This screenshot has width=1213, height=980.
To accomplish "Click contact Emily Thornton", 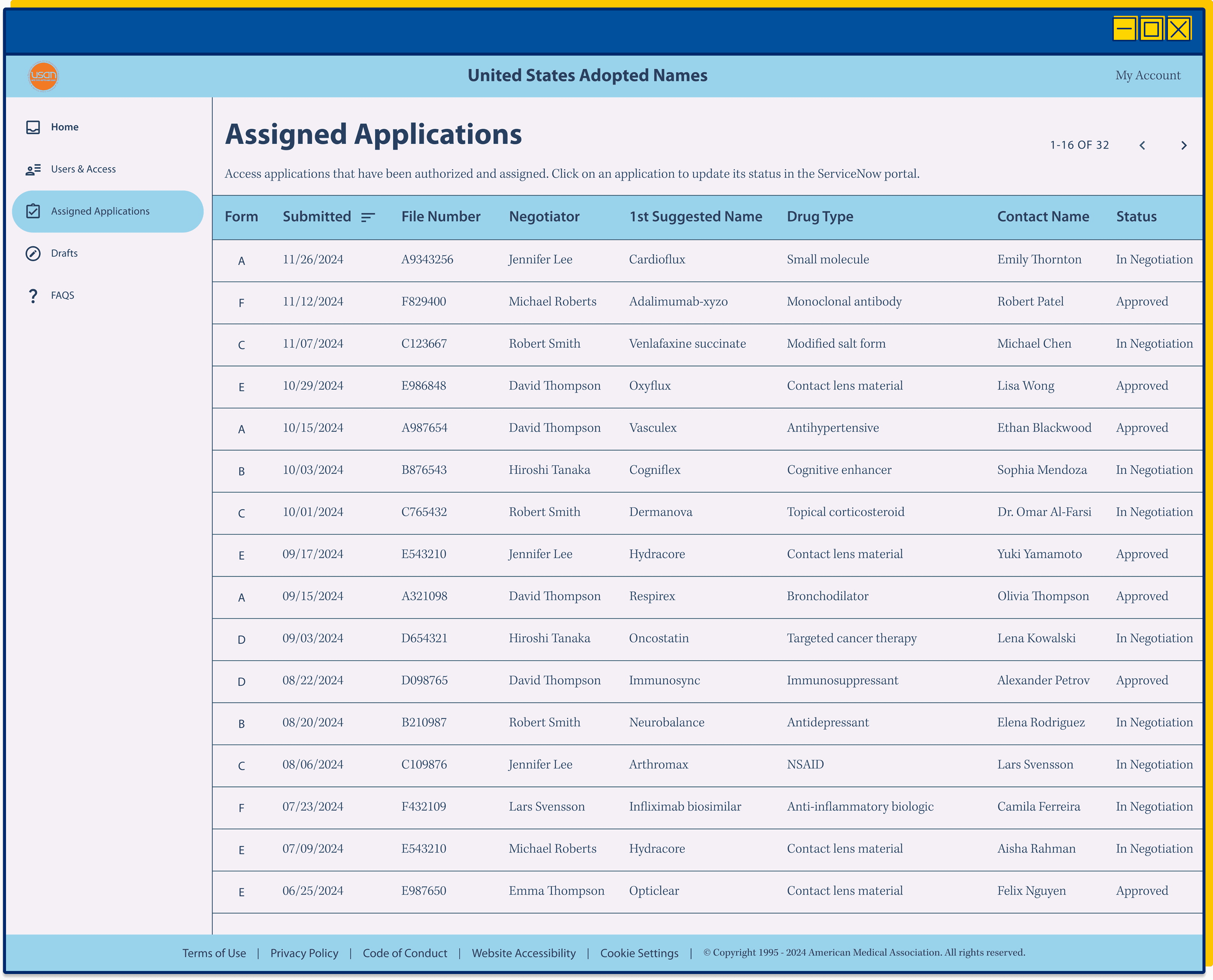I will tap(1039, 260).
